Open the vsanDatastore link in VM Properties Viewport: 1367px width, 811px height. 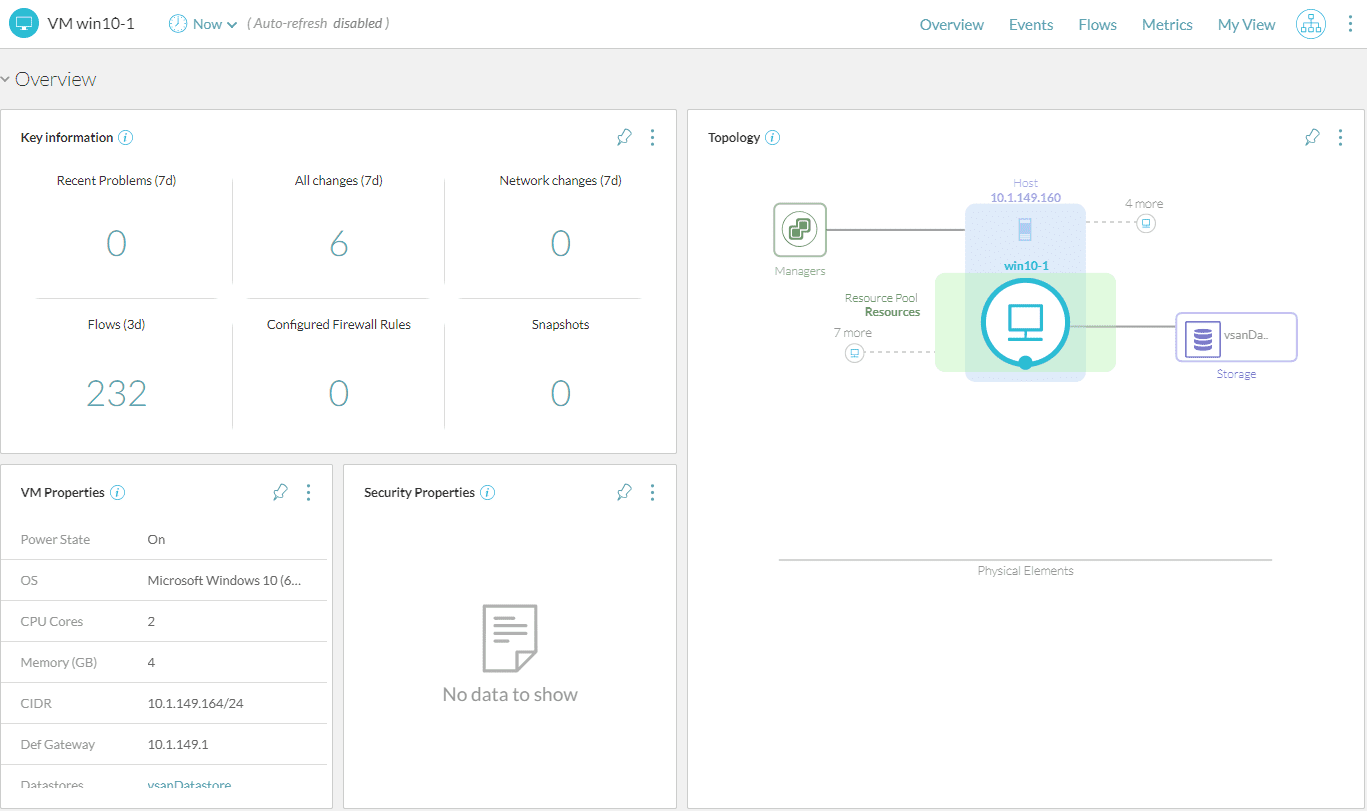click(189, 785)
